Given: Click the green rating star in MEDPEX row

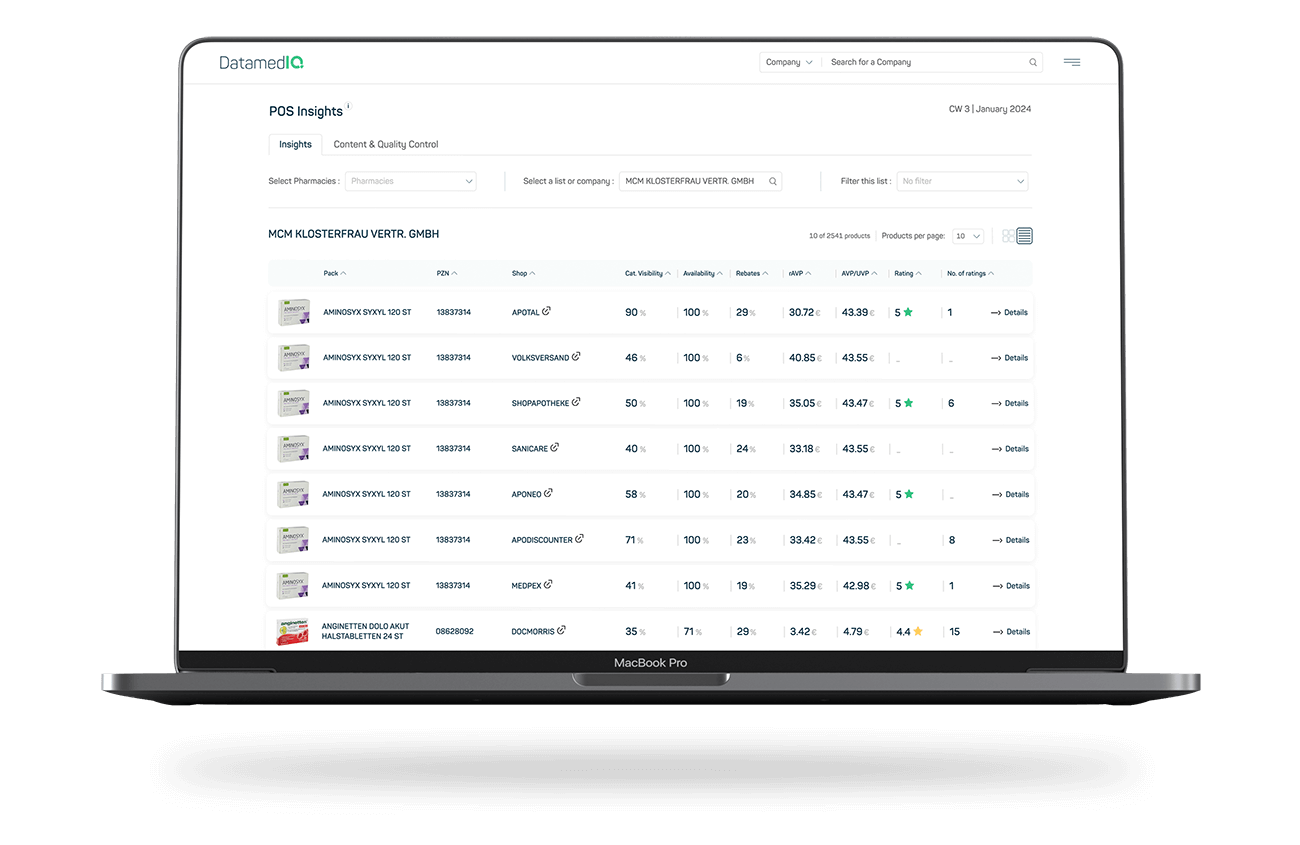Looking at the screenshot, I should point(908,585).
